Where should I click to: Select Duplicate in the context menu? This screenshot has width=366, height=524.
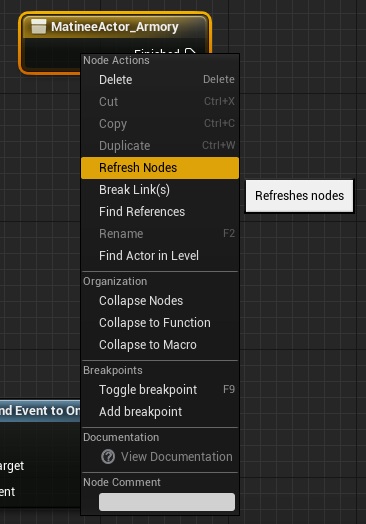(160, 146)
